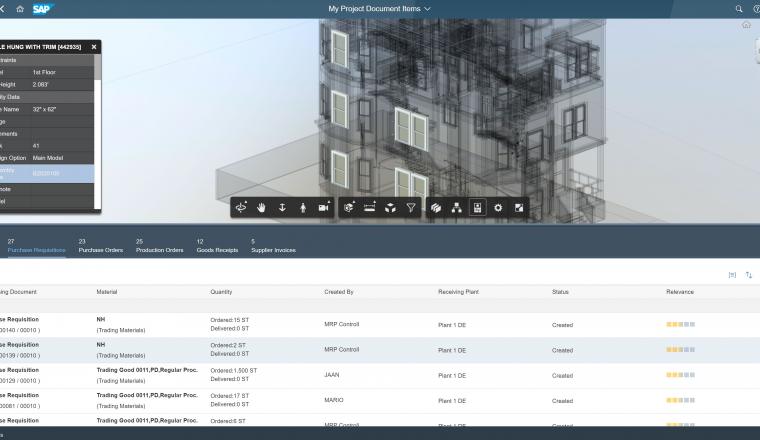
Task: Click 'Plant 1 DE' in the JAAN row
Action: (452, 376)
